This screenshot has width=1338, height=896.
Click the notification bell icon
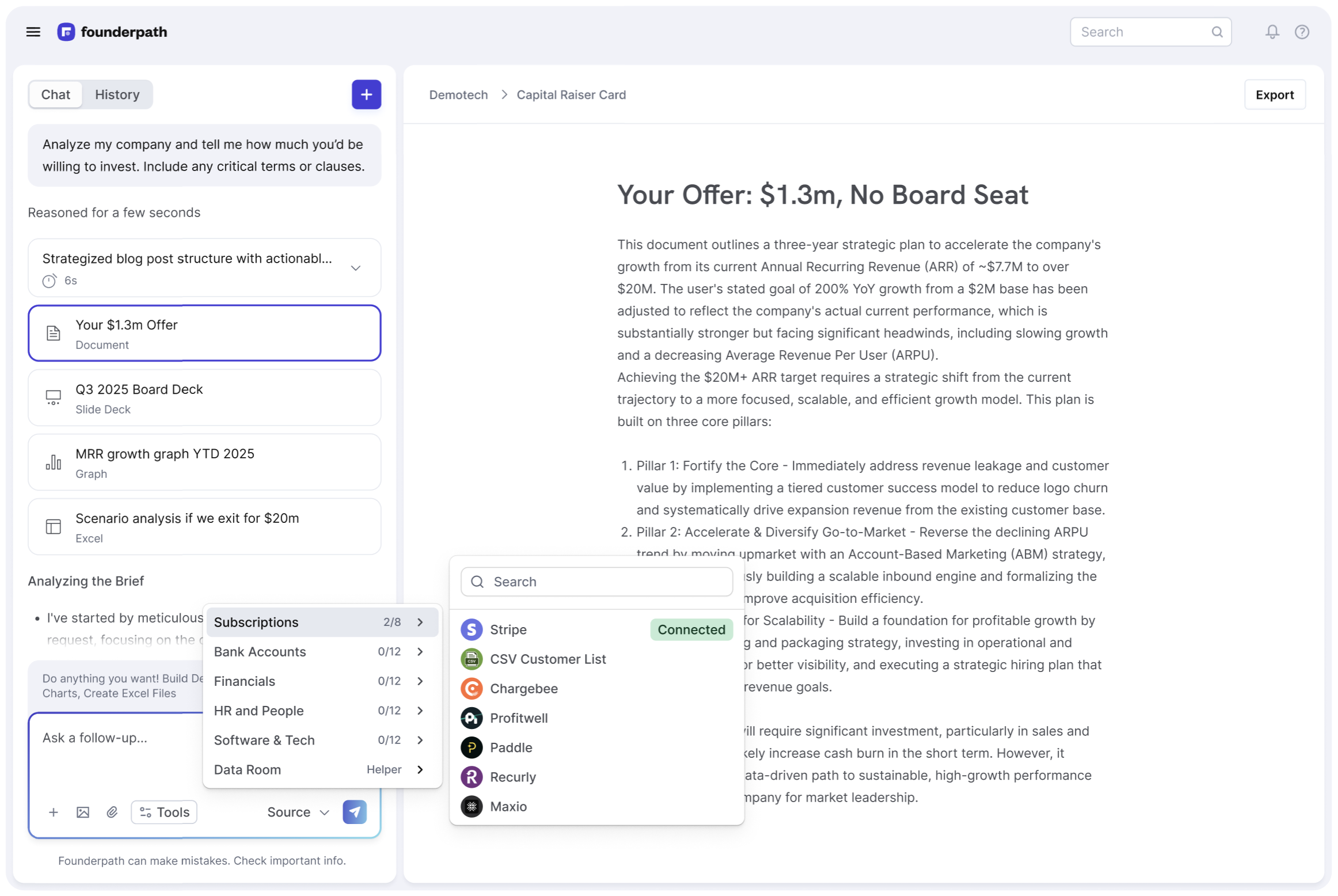(x=1272, y=32)
